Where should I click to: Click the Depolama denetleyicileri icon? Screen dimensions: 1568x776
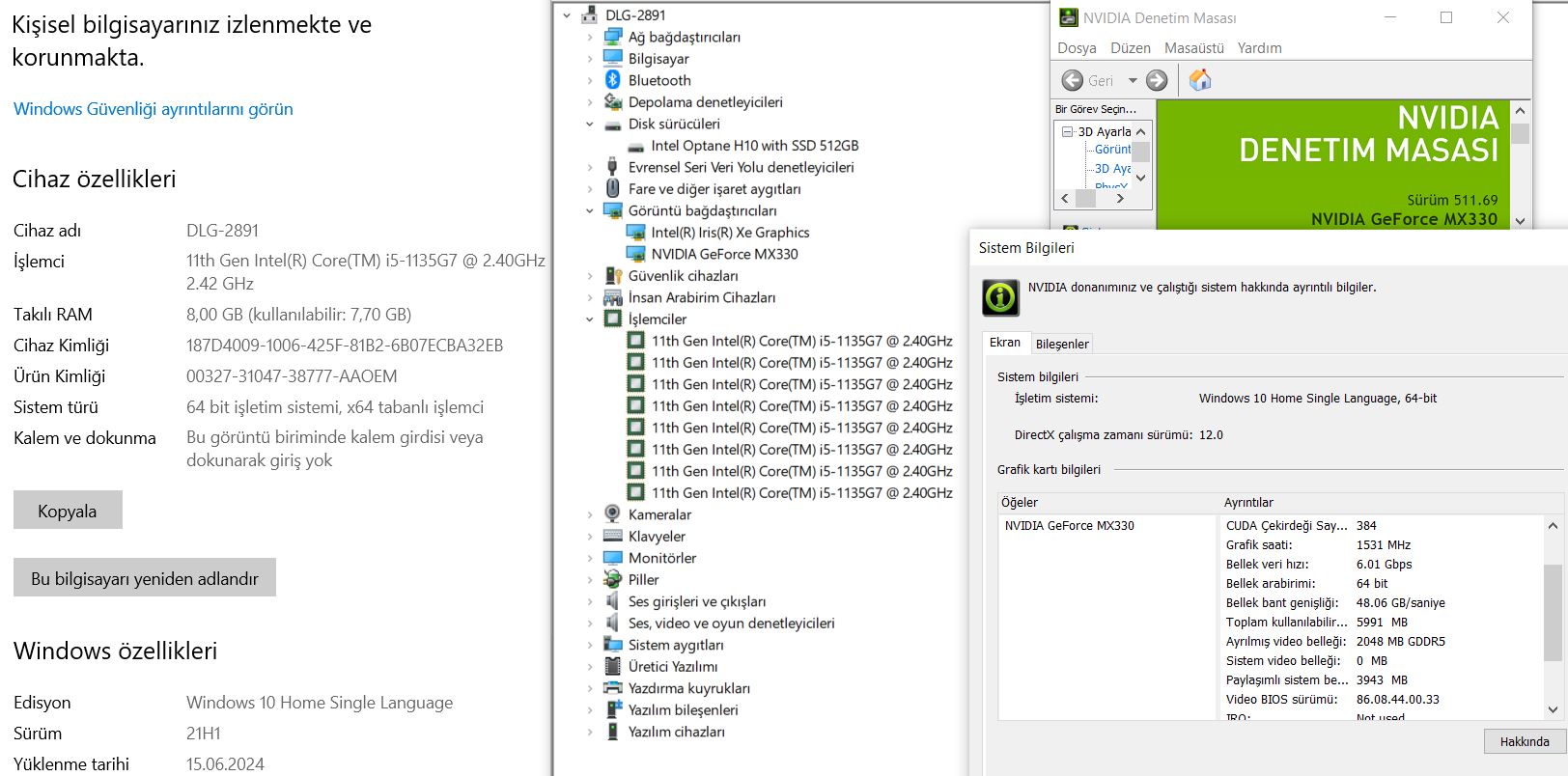pyautogui.click(x=612, y=101)
